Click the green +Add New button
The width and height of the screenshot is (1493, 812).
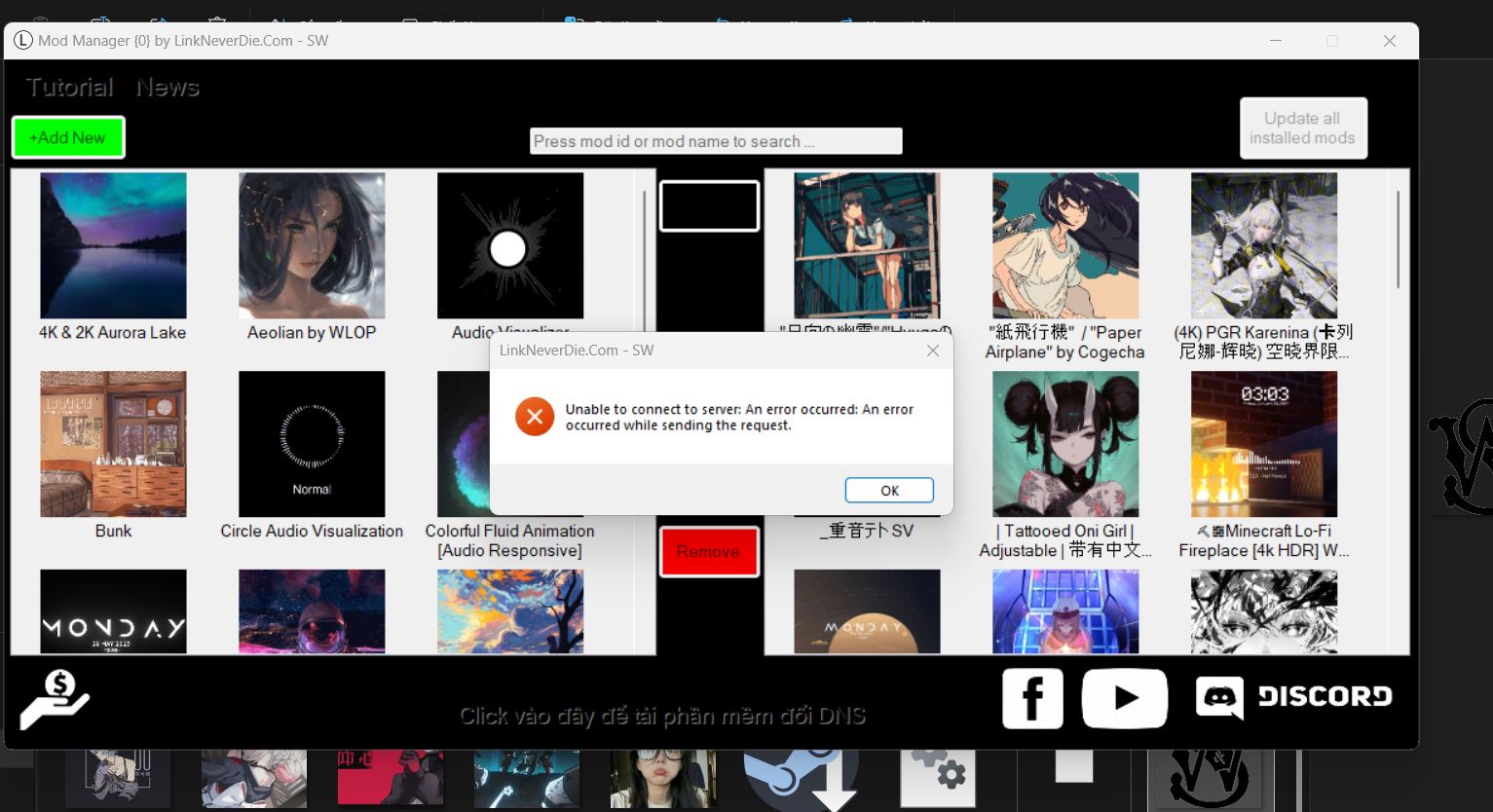click(x=68, y=137)
